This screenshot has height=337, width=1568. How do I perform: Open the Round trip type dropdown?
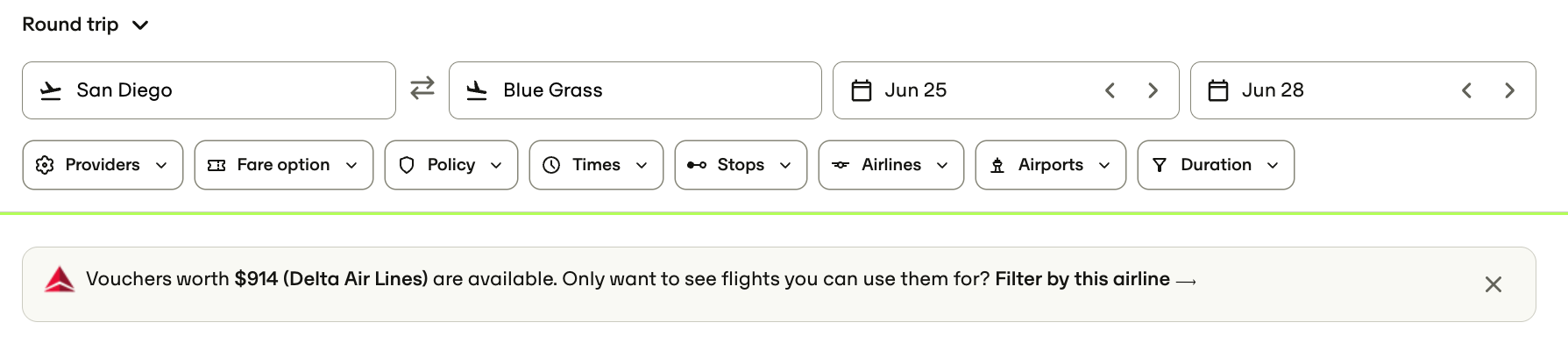pyautogui.click(x=85, y=25)
